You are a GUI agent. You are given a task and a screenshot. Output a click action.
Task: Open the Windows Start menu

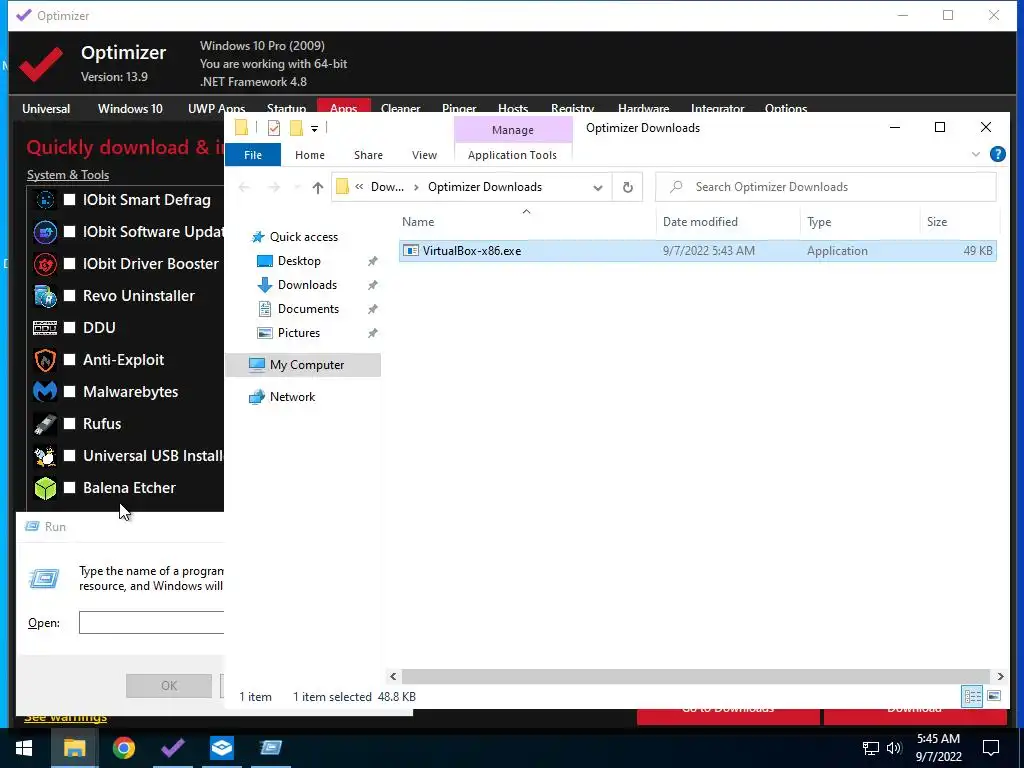click(x=24, y=748)
